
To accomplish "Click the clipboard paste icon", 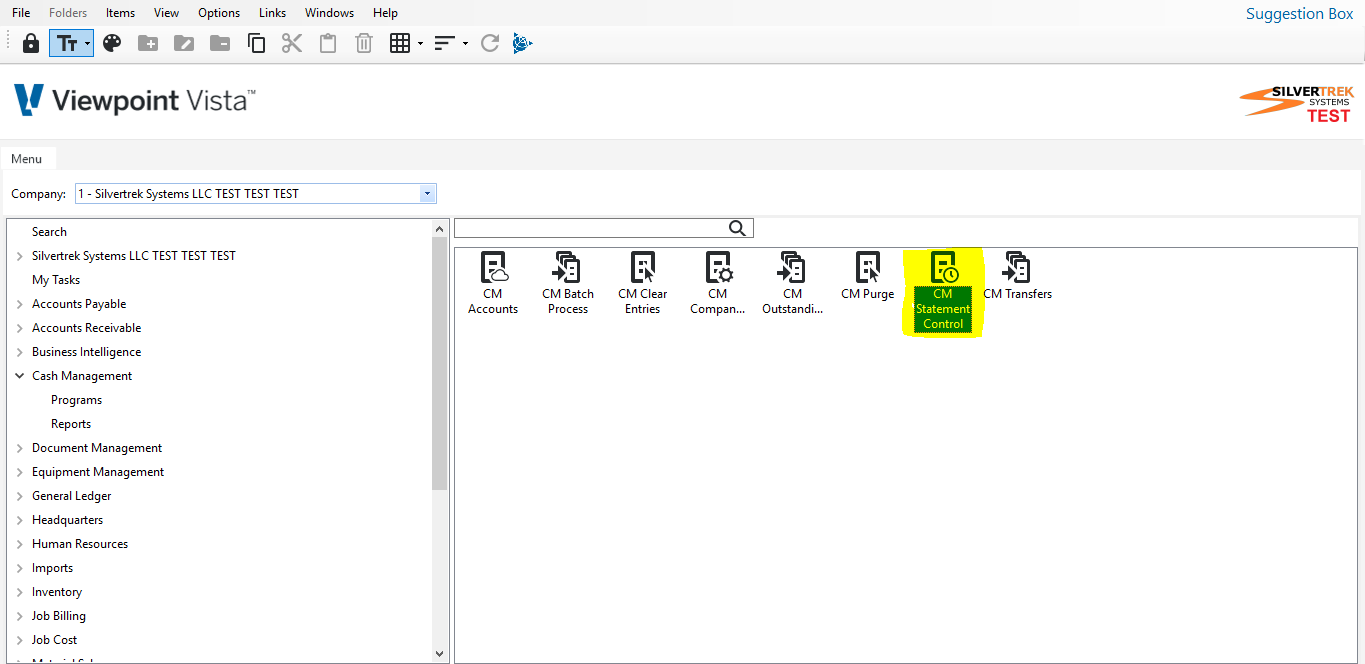I will coord(328,43).
